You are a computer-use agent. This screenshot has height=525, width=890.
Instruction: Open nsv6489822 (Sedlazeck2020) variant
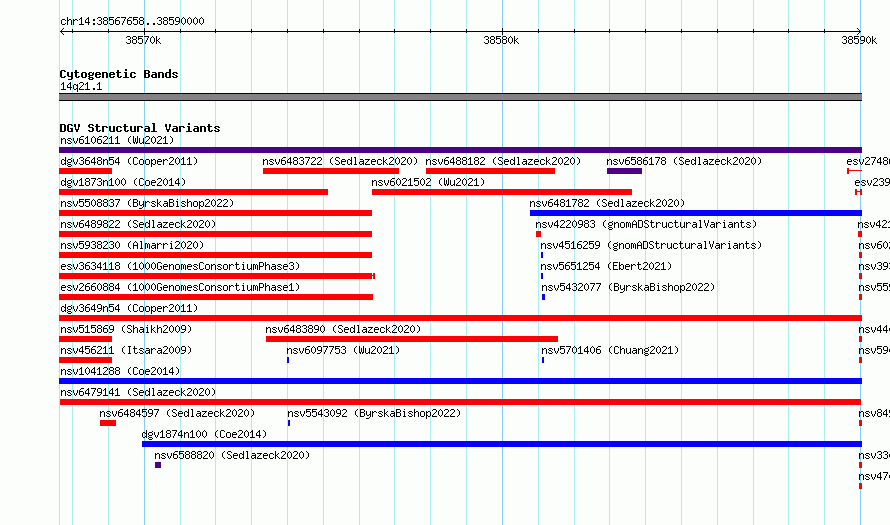tap(138, 224)
